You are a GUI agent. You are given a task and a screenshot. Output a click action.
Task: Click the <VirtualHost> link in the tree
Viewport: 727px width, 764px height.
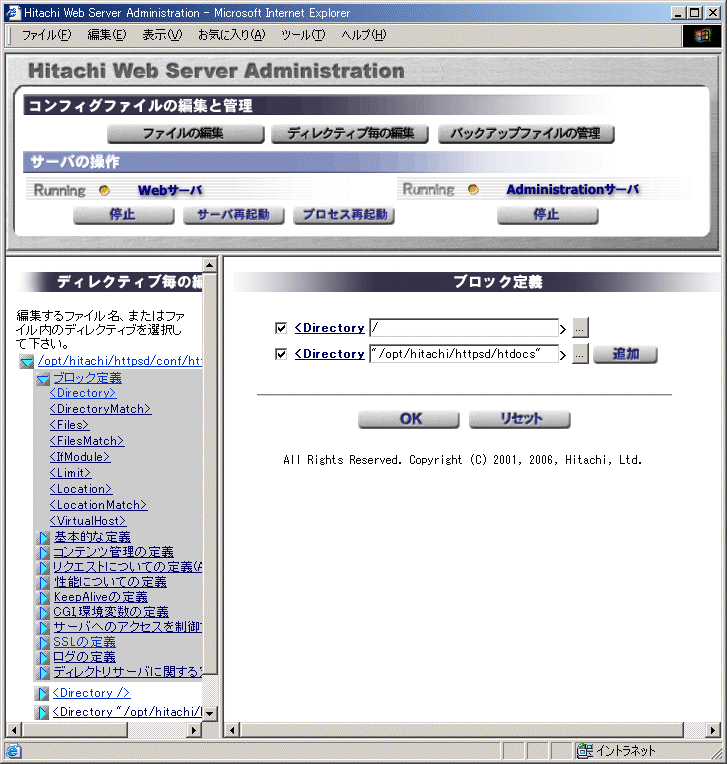click(x=88, y=521)
